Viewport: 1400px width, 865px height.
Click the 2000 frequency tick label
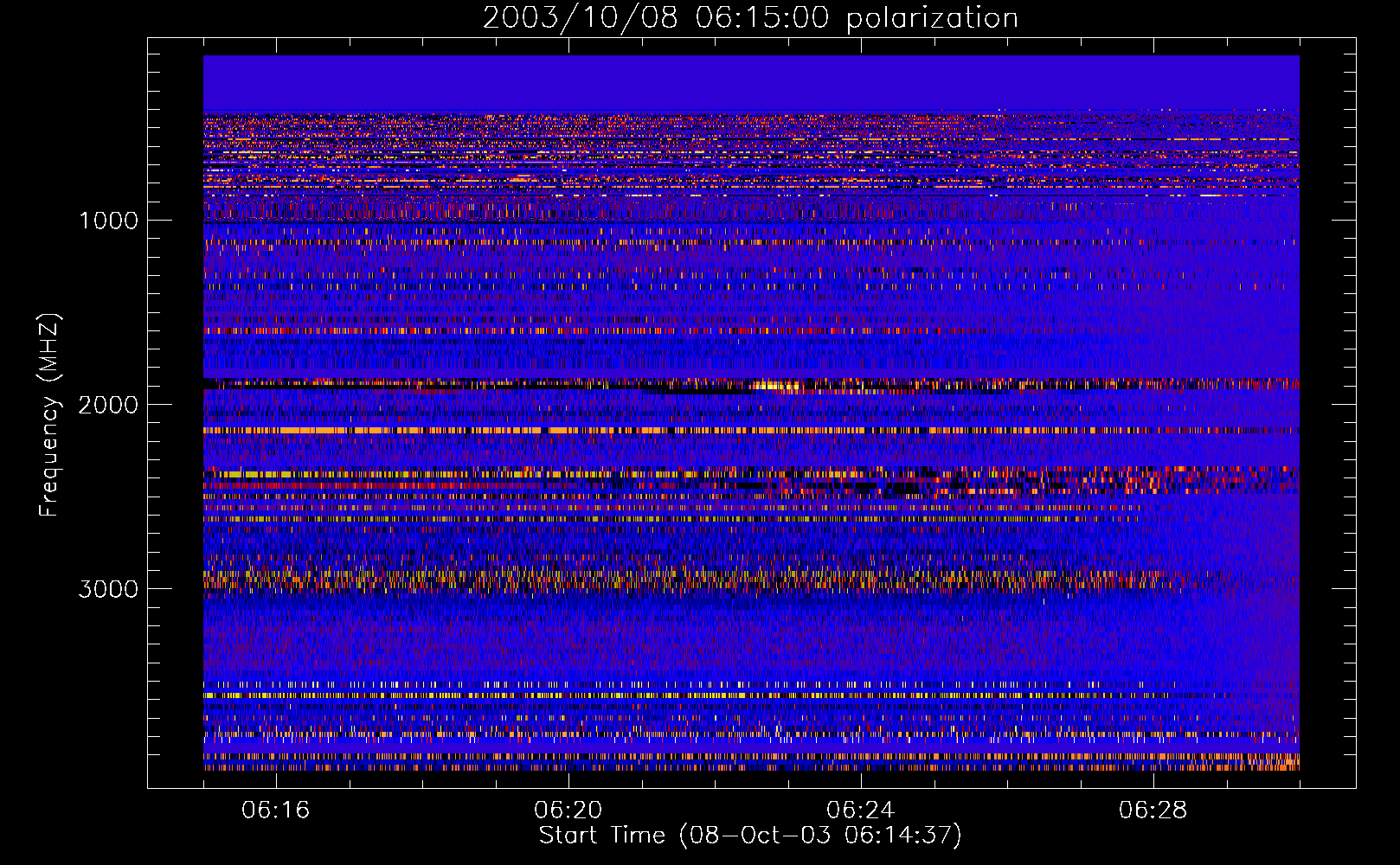click(x=108, y=405)
